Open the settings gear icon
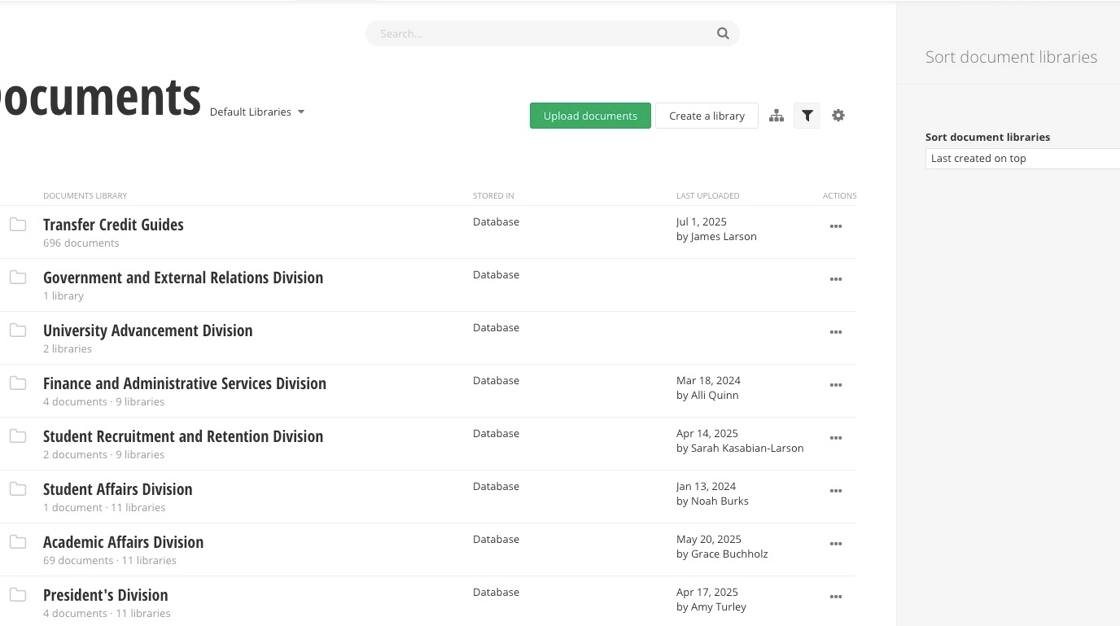Image resolution: width=1120 pixels, height=626 pixels. click(838, 116)
